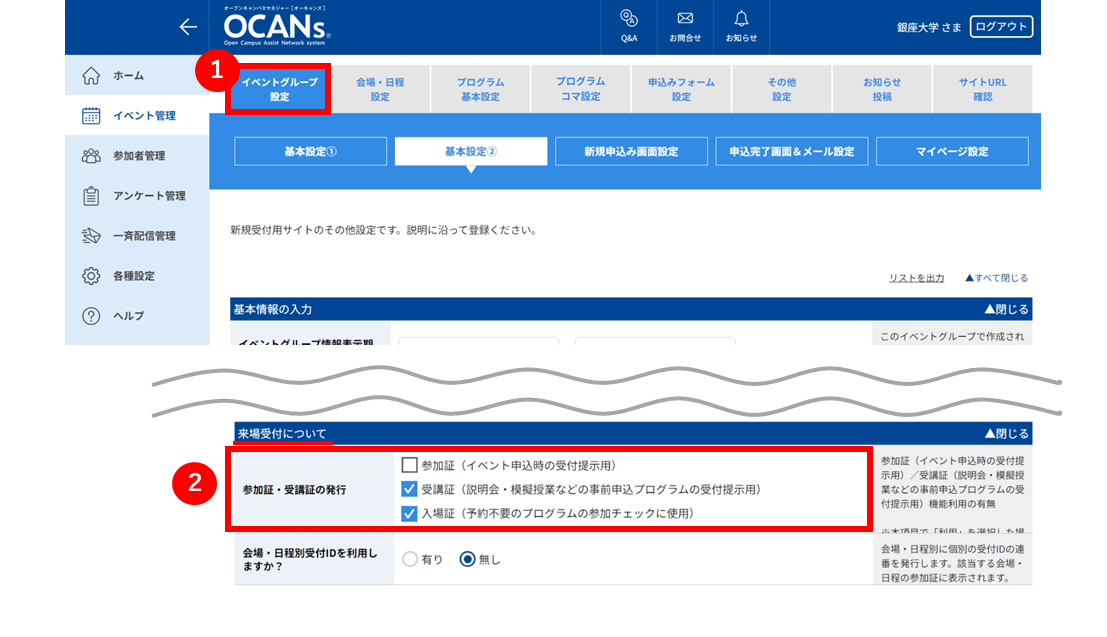Viewport: 1107px width, 637px height.
Task: Open ヘルプ question mark icon
Action: (91, 316)
